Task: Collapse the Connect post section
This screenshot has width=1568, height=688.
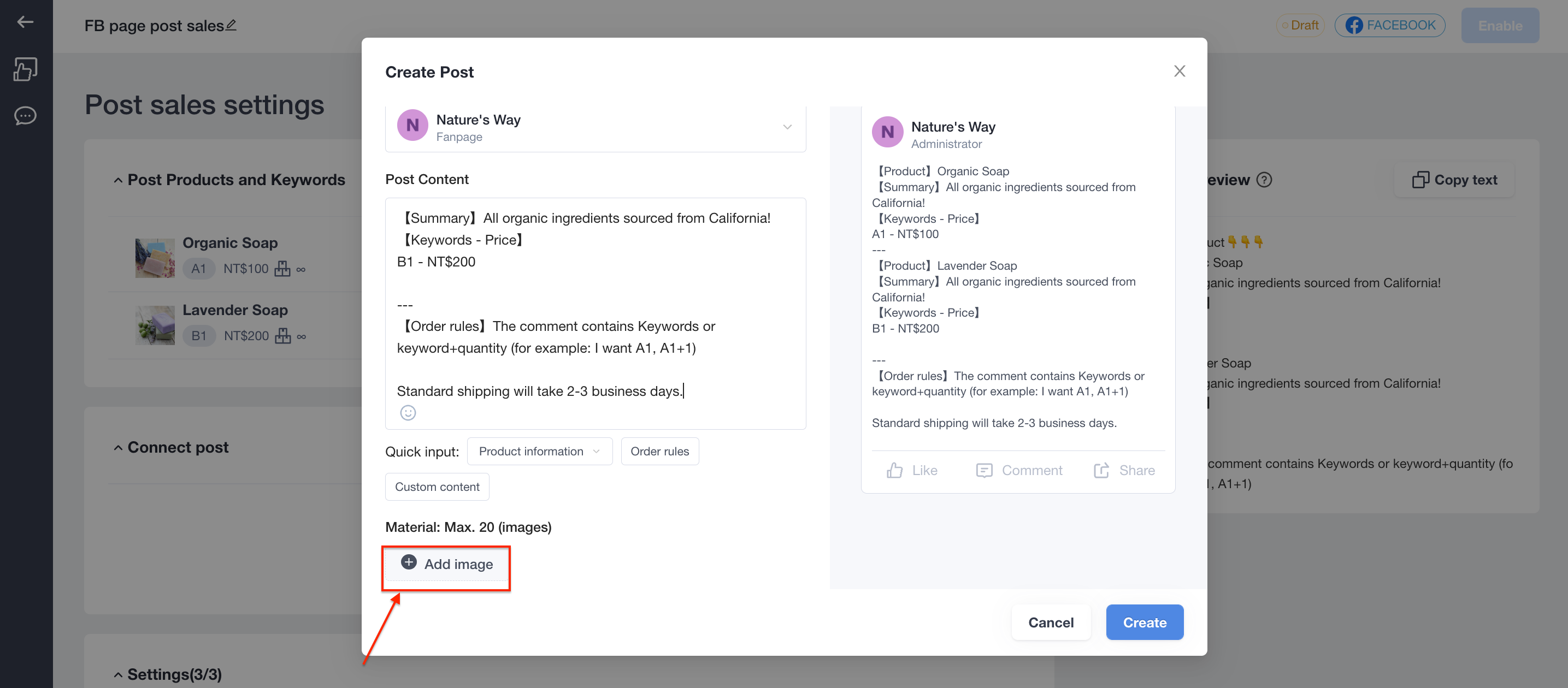Action: (x=118, y=448)
